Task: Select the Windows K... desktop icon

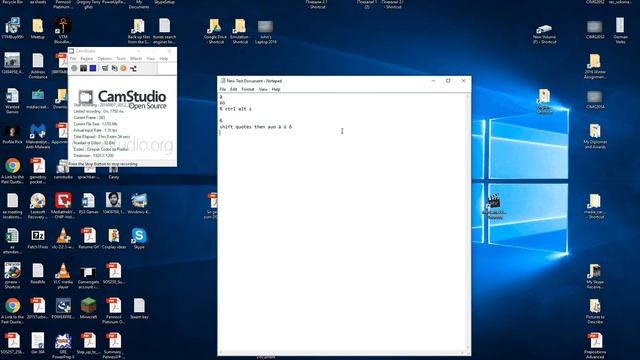Action: 139,203
